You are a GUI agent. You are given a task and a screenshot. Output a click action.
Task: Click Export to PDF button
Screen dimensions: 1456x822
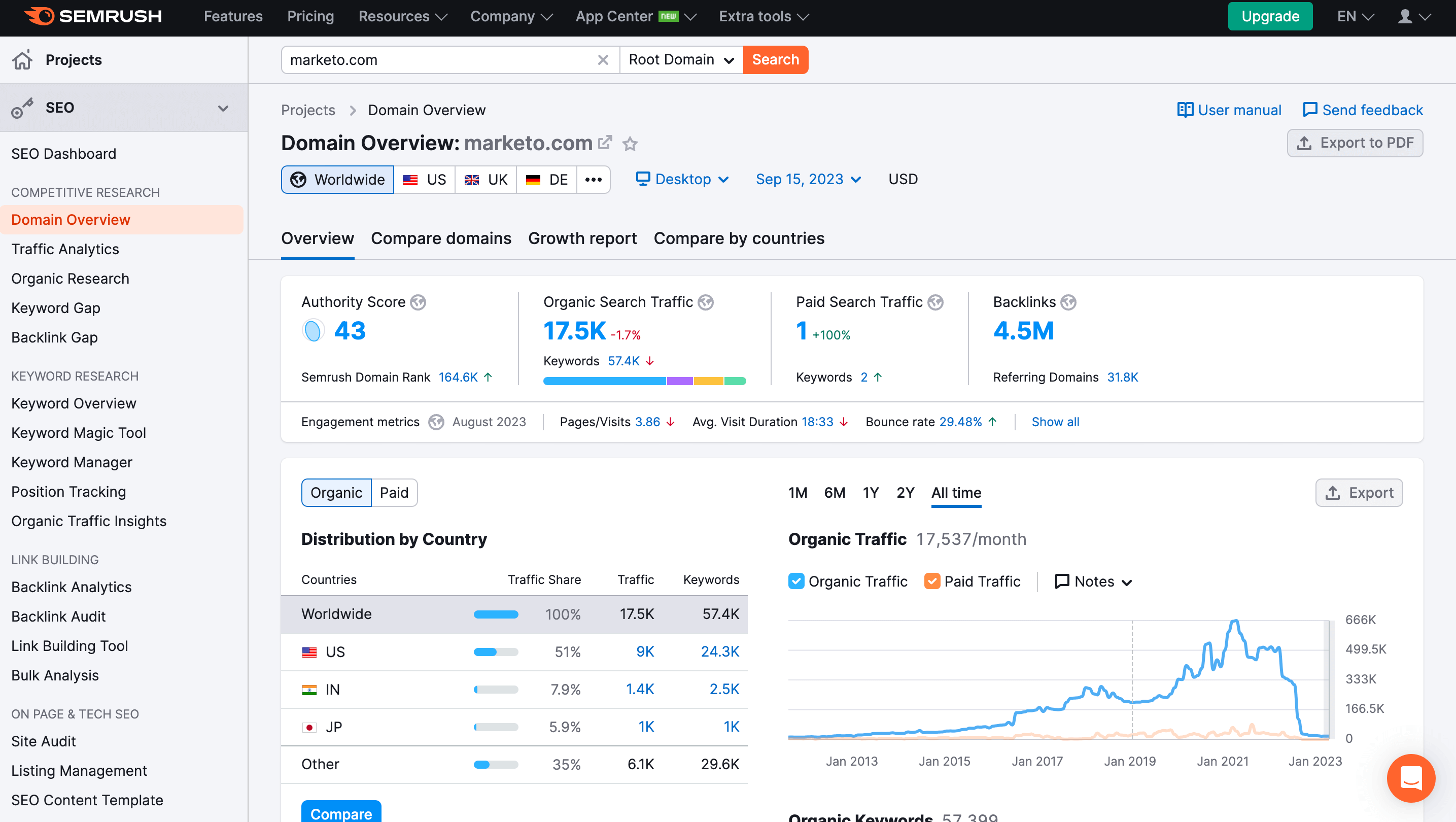[x=1355, y=143]
